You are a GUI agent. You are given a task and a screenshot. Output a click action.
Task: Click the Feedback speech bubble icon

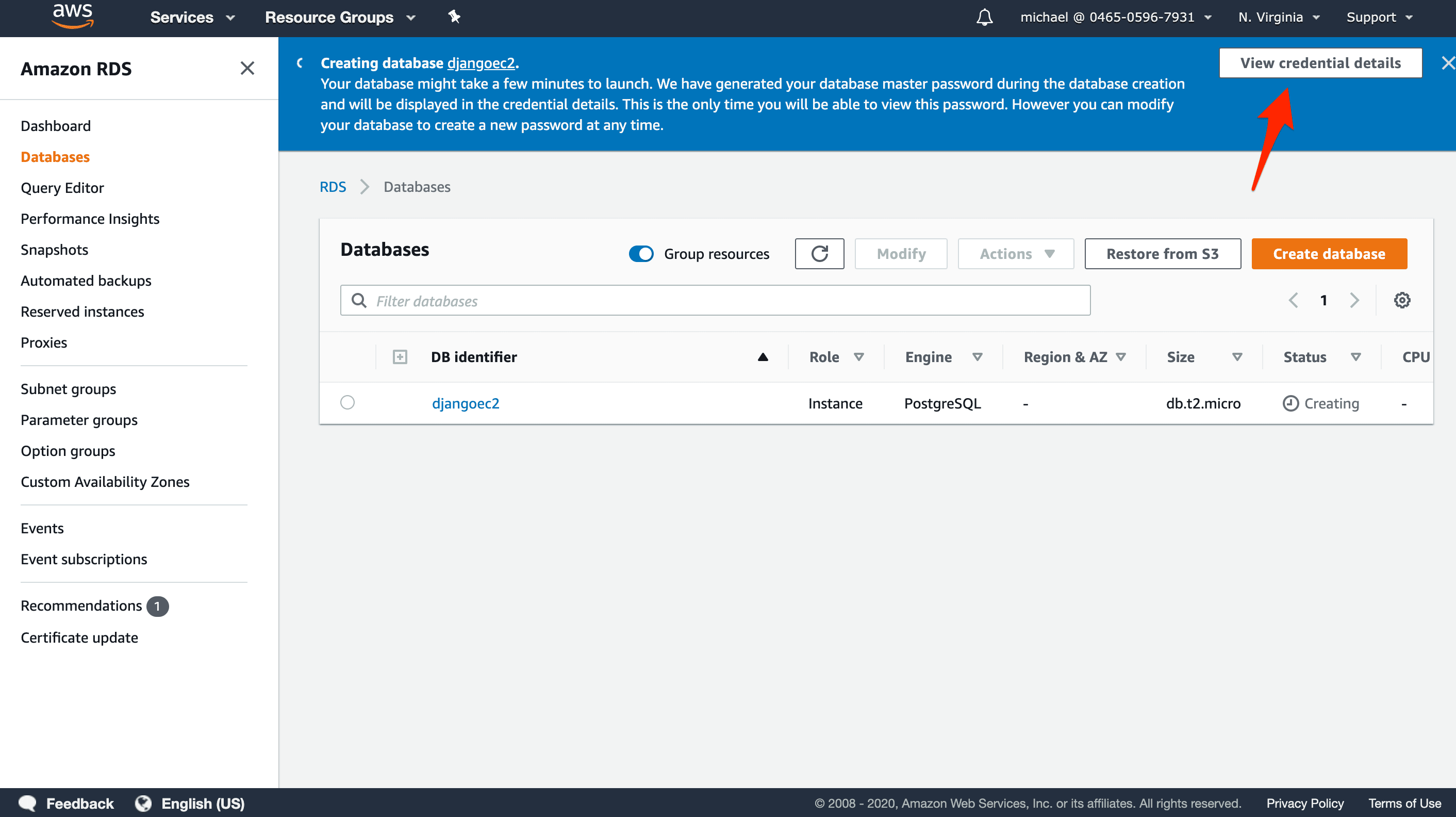point(27,804)
